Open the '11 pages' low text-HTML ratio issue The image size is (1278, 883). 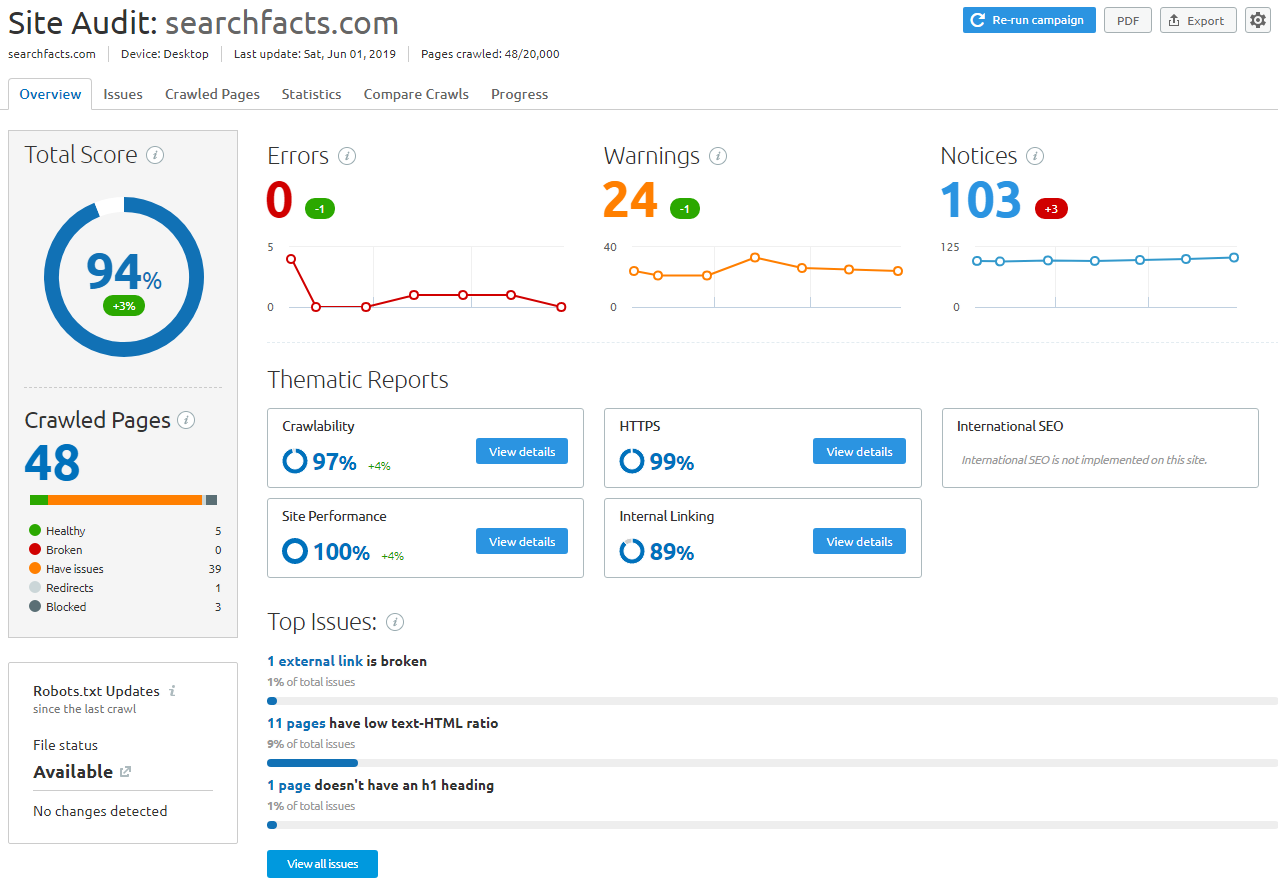(x=296, y=723)
